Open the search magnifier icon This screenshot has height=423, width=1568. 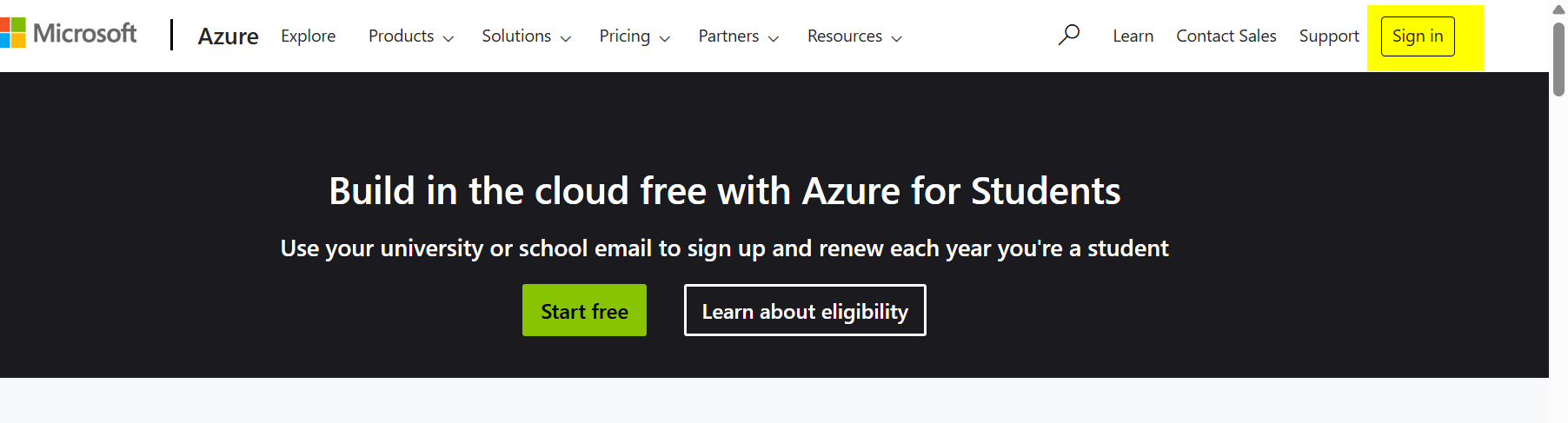(x=1069, y=35)
